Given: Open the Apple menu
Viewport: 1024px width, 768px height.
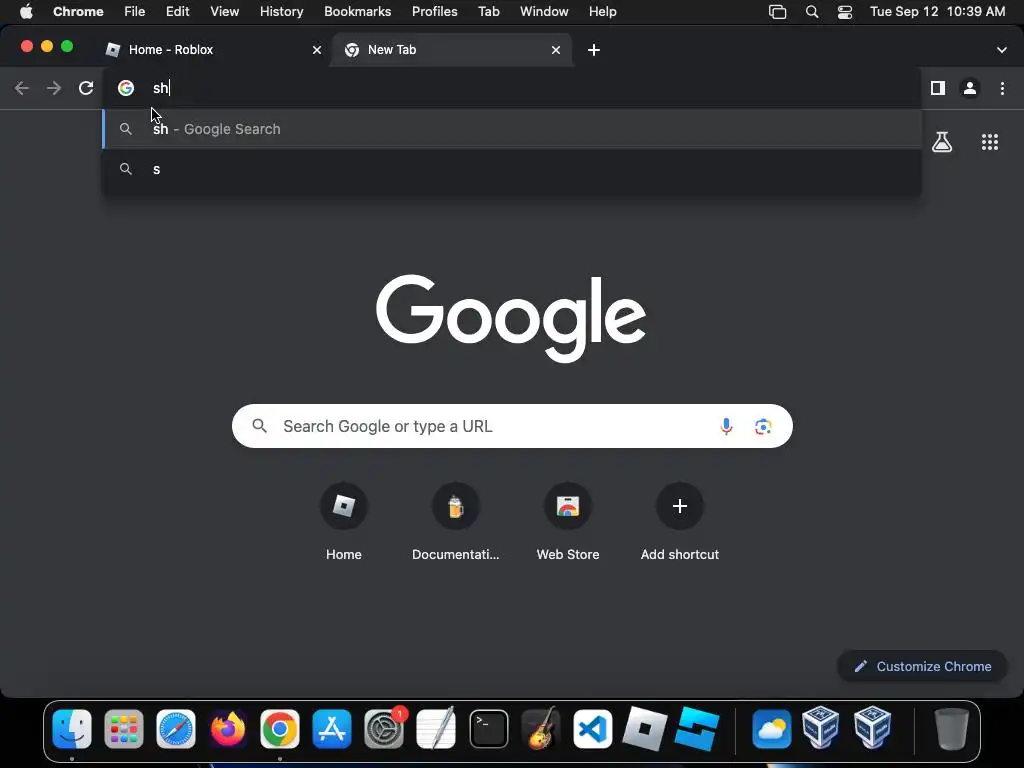Looking at the screenshot, I should [26, 12].
